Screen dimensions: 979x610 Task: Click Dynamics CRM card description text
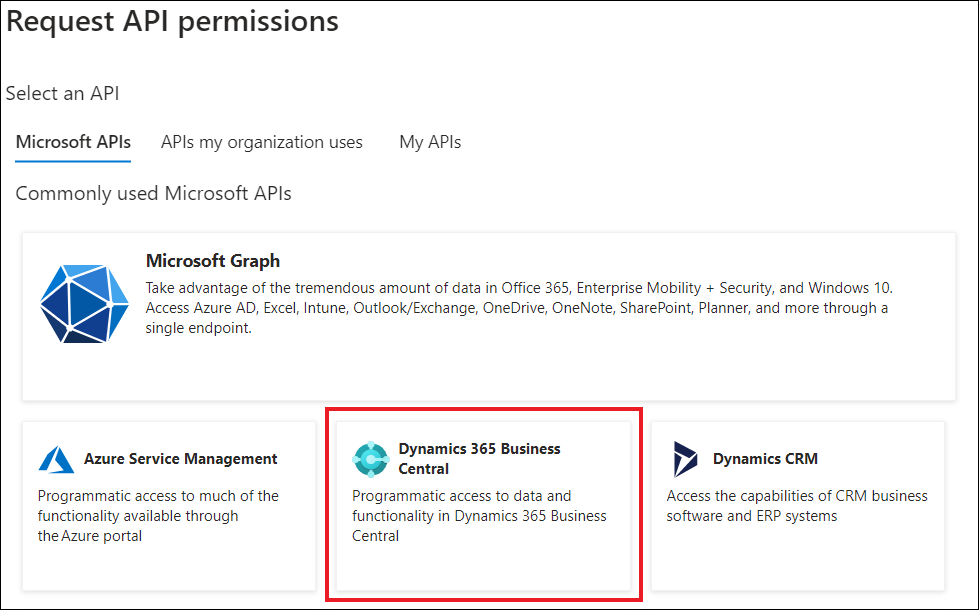pos(797,506)
